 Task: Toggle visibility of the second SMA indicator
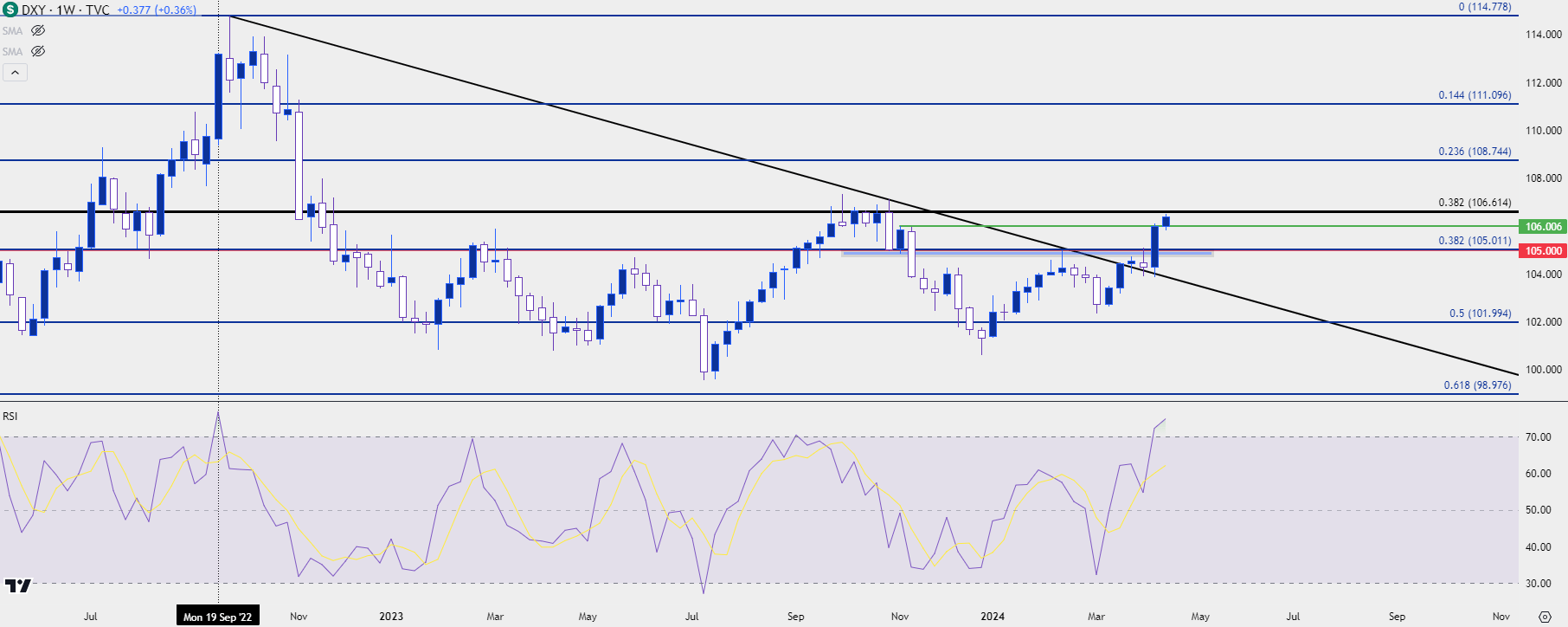(38, 51)
